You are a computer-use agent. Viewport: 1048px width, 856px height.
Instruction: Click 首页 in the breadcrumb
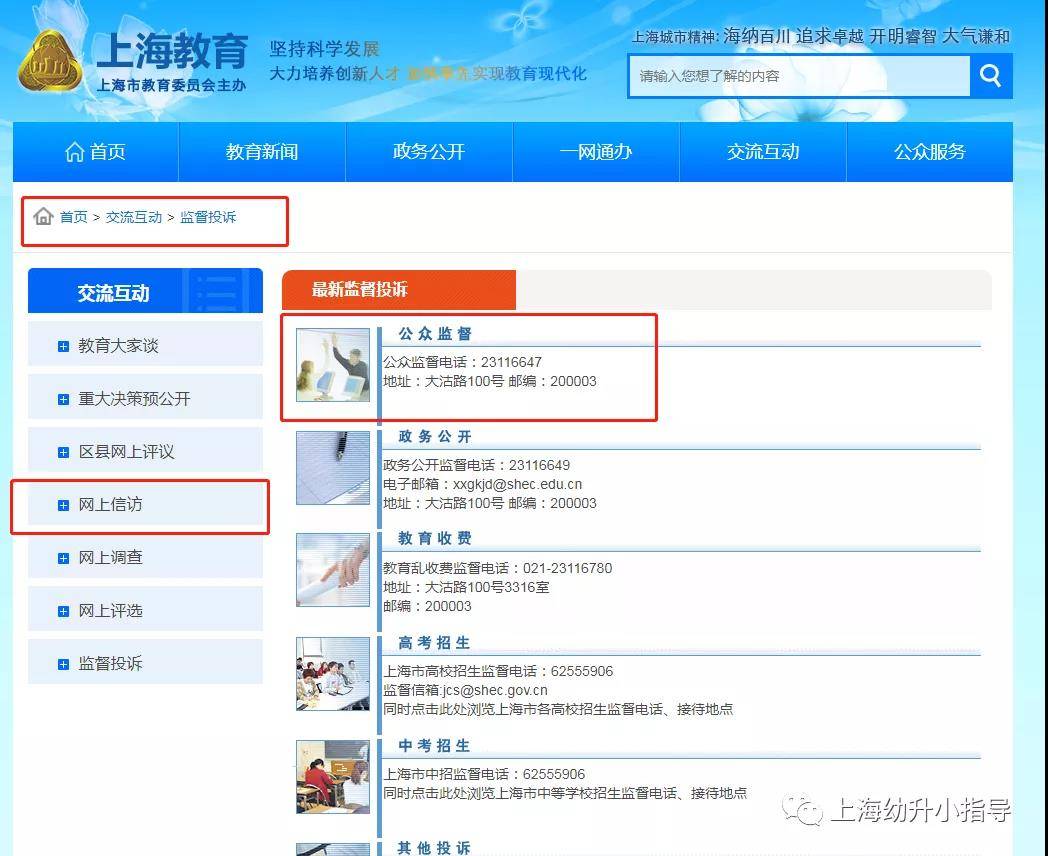(x=74, y=217)
